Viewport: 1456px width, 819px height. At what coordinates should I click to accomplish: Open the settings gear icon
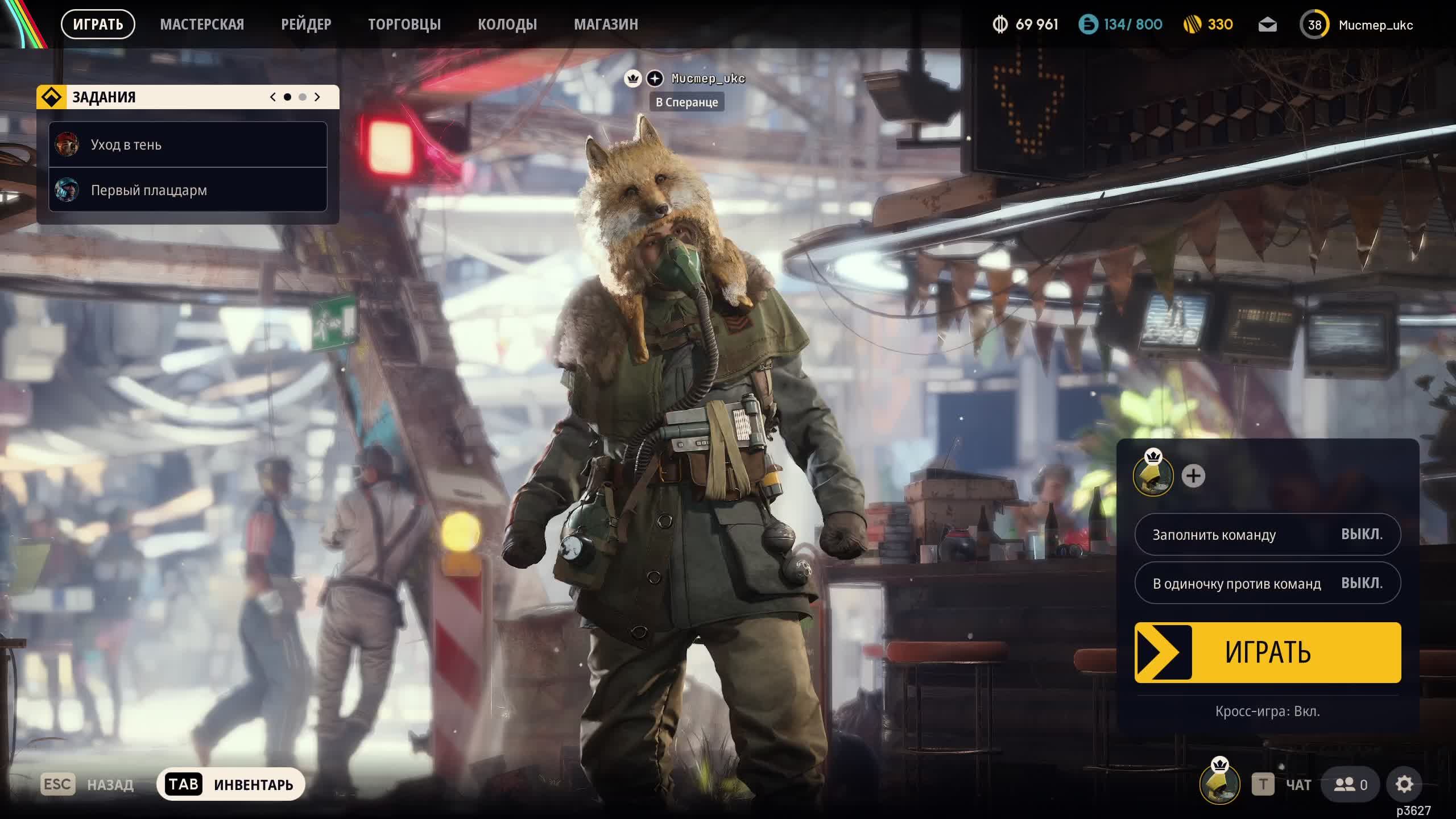pos(1404,785)
